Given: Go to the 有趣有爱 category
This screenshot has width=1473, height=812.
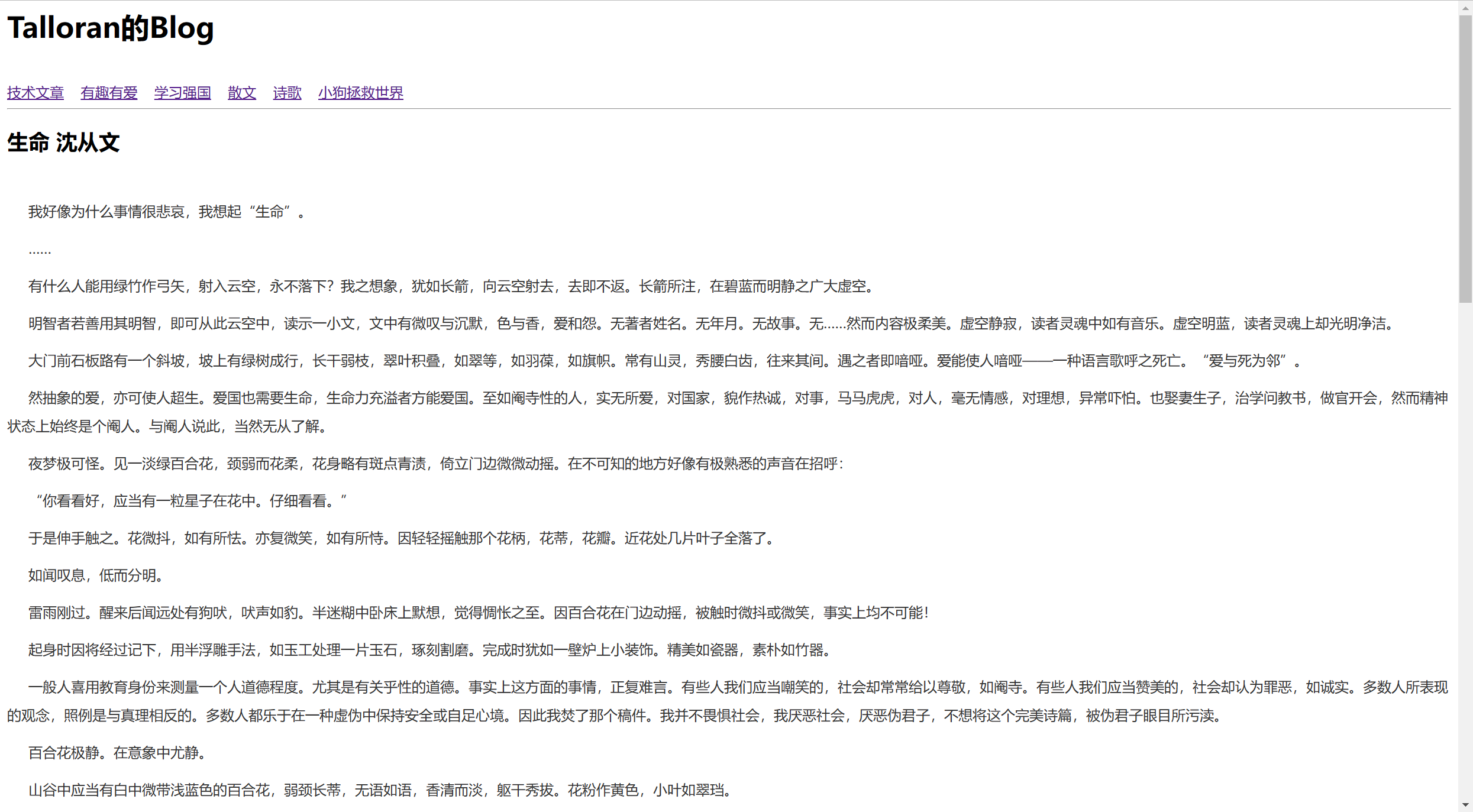Looking at the screenshot, I should pos(109,93).
